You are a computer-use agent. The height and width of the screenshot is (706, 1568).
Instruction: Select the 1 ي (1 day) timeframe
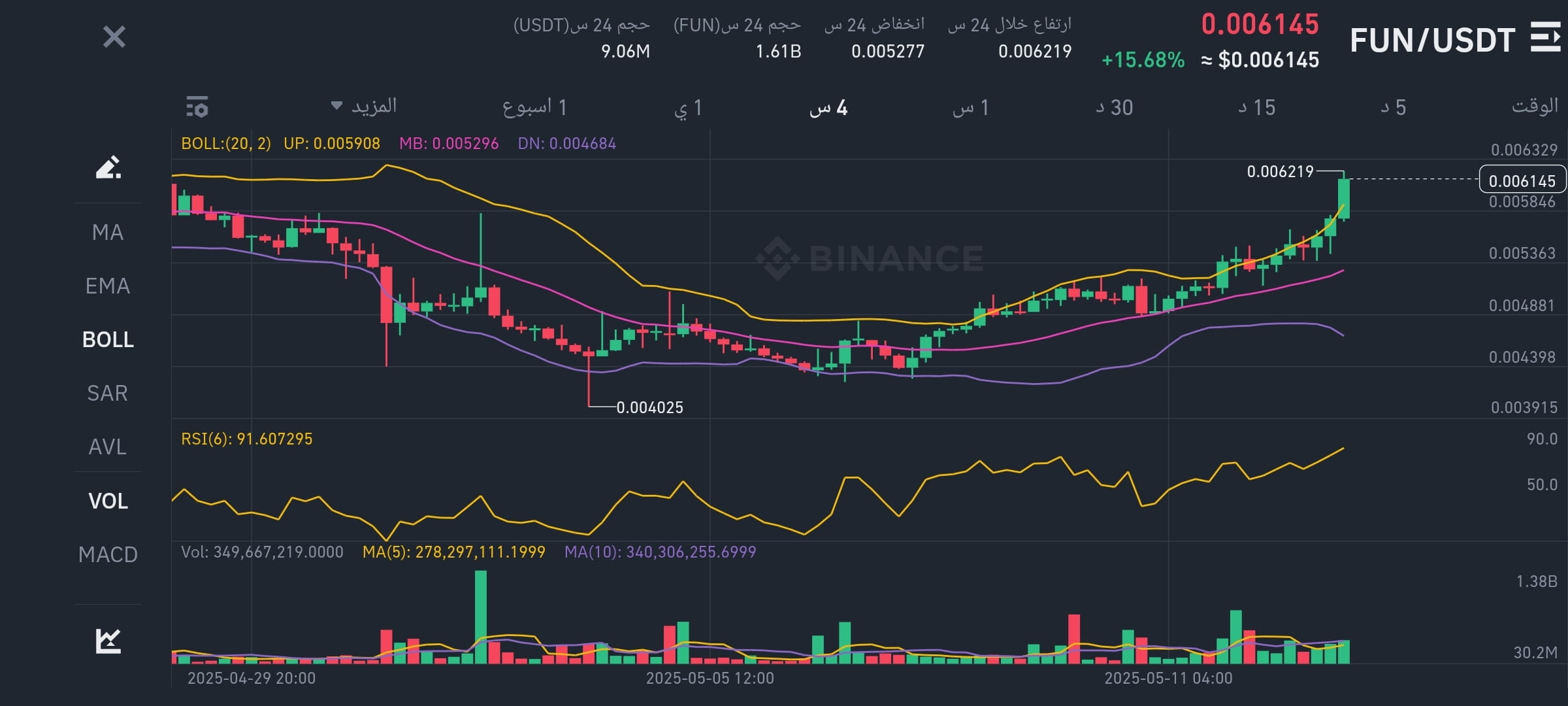688,107
